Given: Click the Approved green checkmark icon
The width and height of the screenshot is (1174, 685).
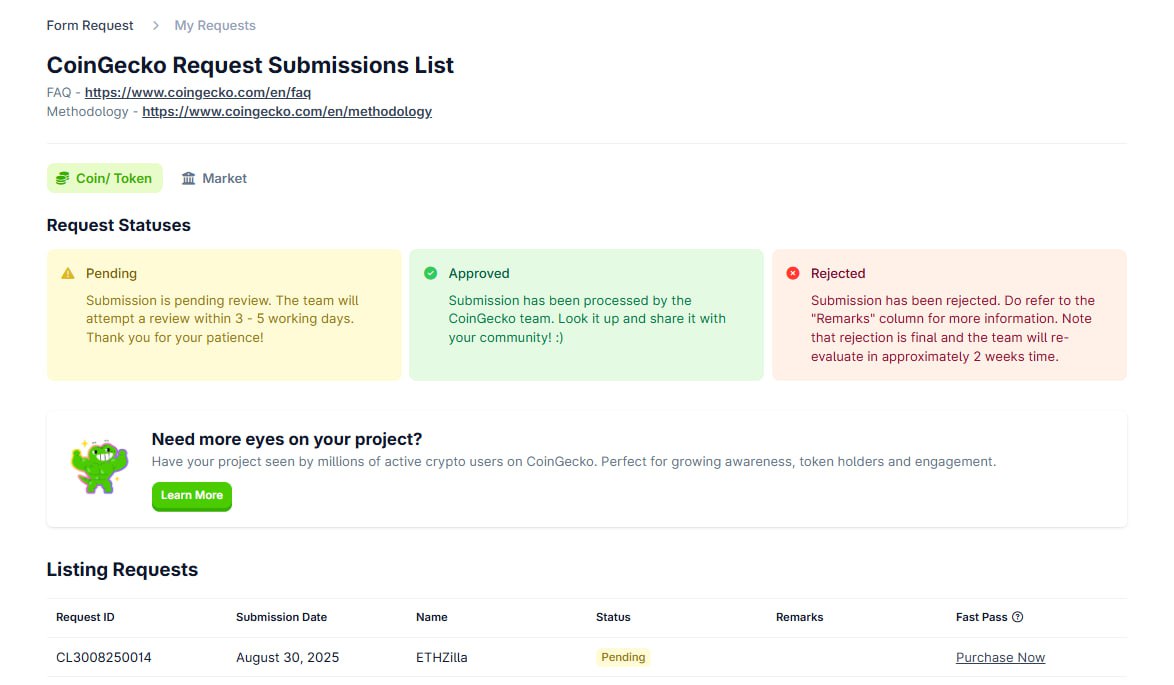Looking at the screenshot, I should point(431,273).
